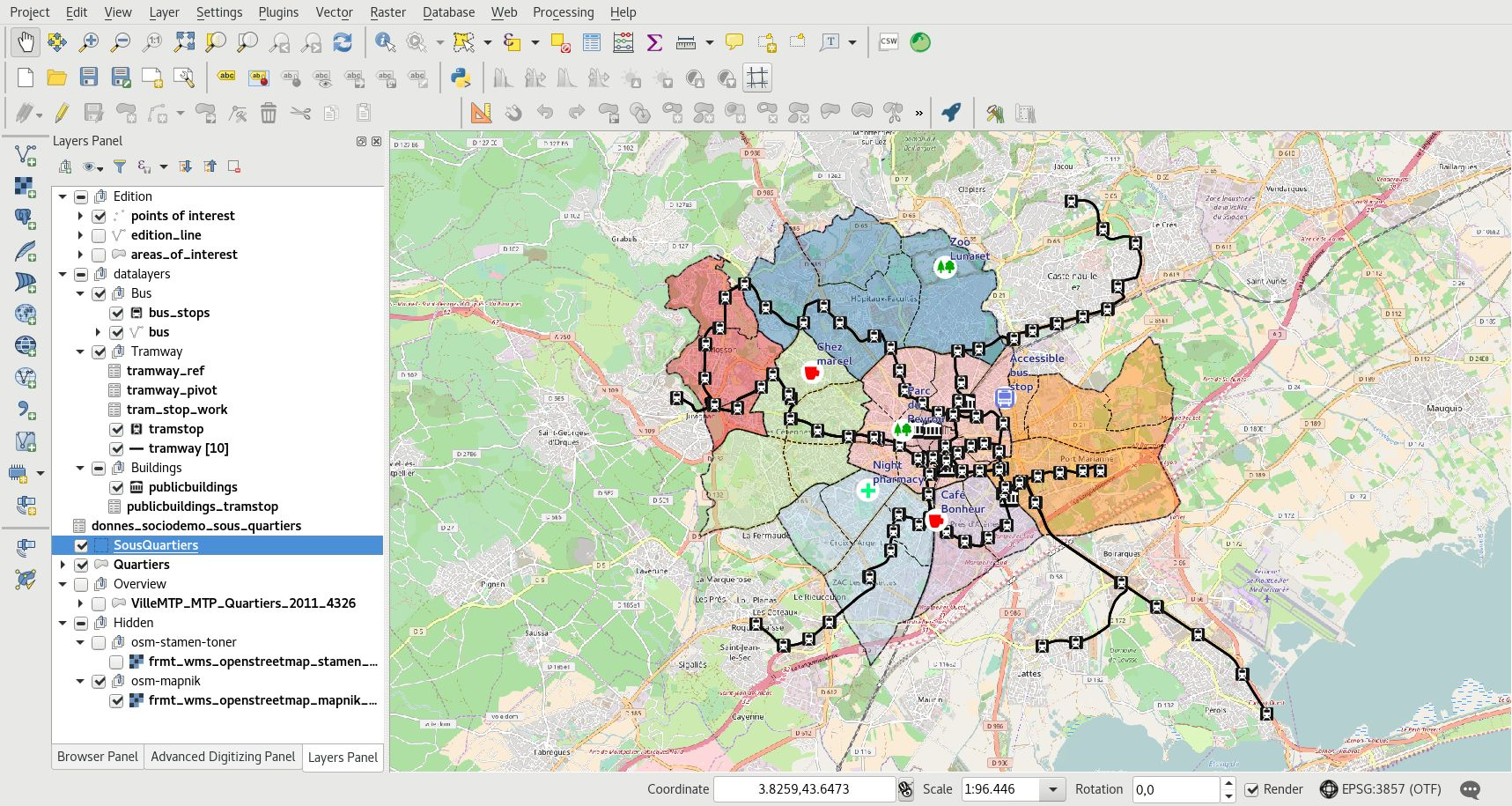Uncheck the tramway [10] layer
This screenshot has width=1512, height=806.
pyautogui.click(x=116, y=448)
